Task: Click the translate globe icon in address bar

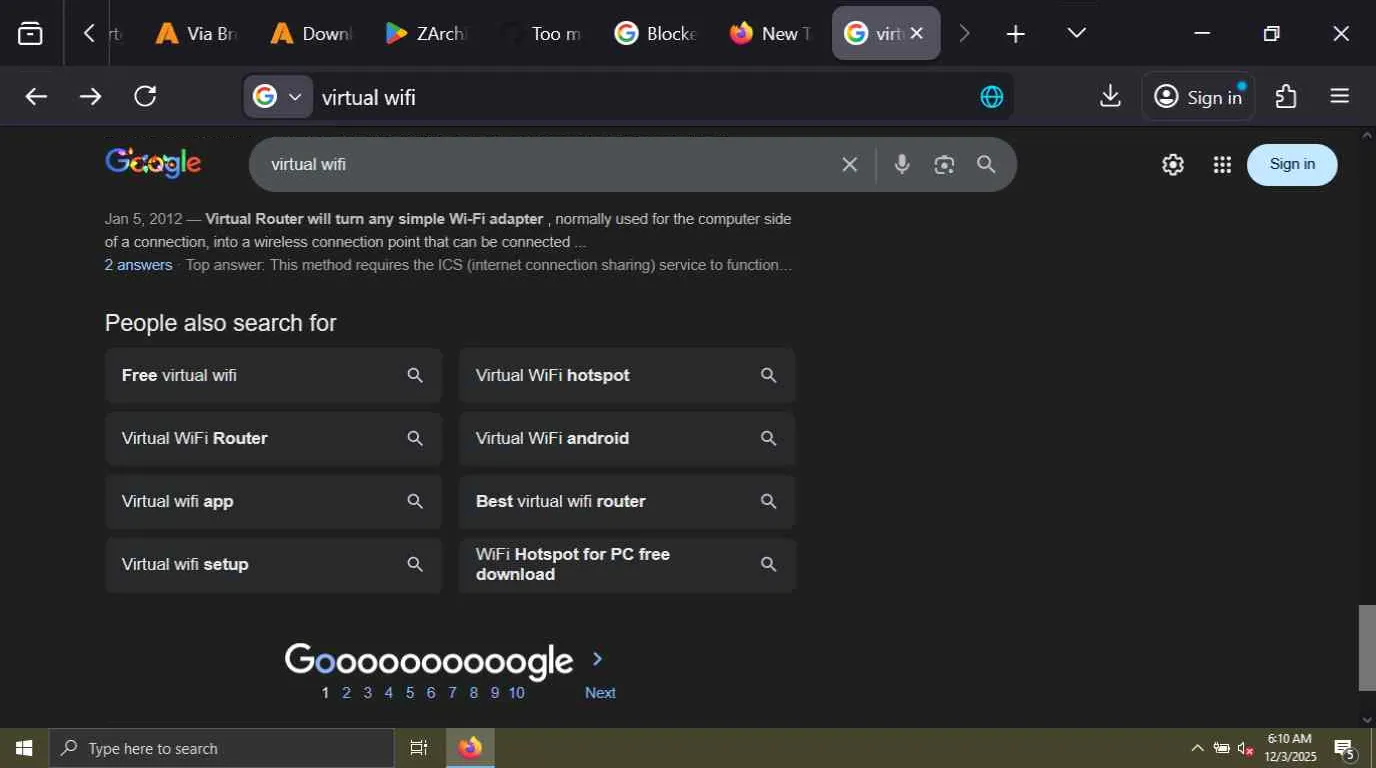Action: tap(991, 97)
